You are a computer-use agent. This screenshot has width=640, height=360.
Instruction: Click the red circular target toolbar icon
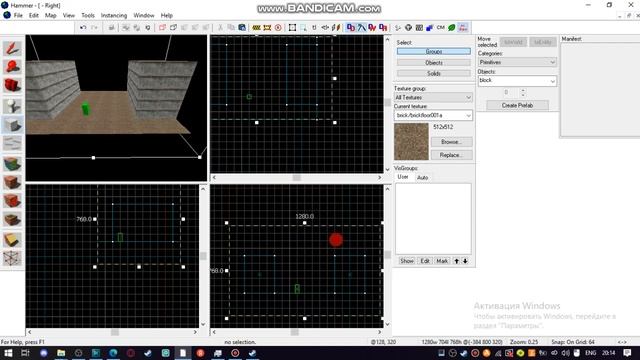click(278, 27)
